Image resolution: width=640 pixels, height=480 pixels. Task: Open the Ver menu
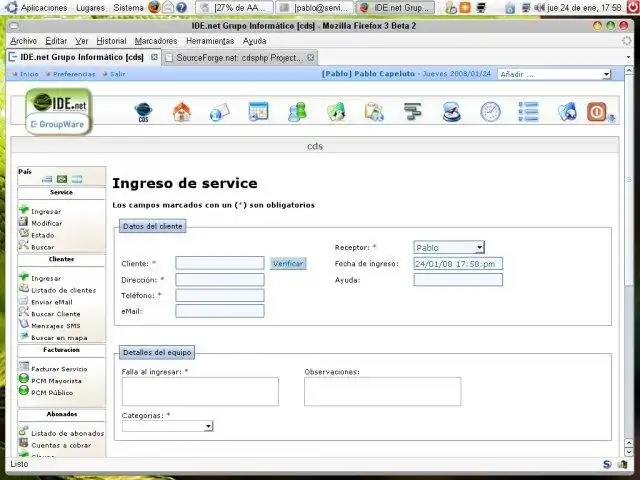[82, 41]
